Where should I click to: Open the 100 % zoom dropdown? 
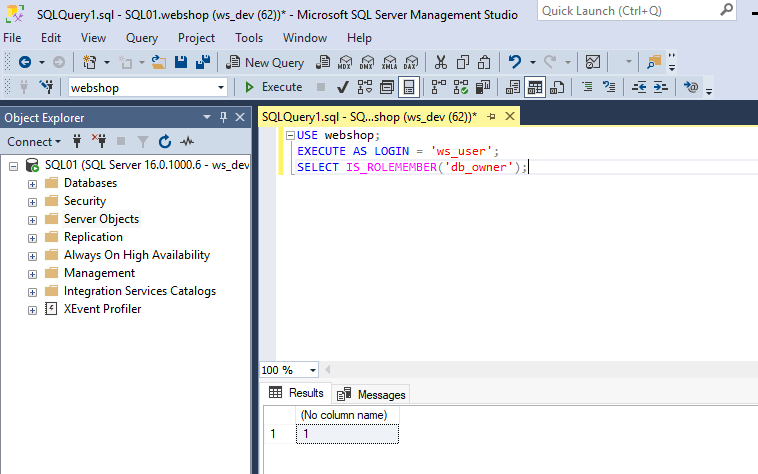pos(313,370)
